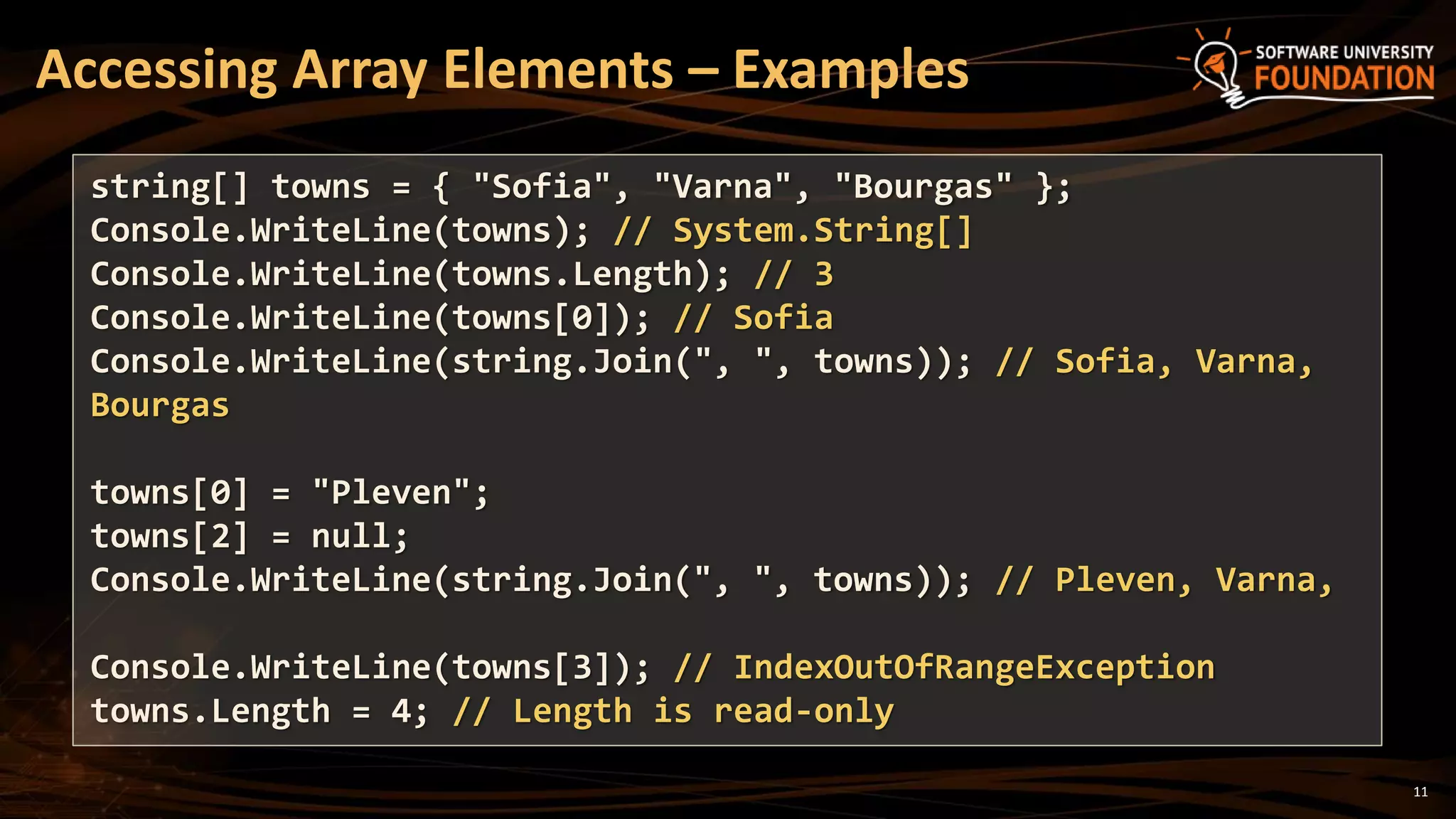Click the towns[0] WriteLine statement
The image size is (1456, 819).
[370, 318]
